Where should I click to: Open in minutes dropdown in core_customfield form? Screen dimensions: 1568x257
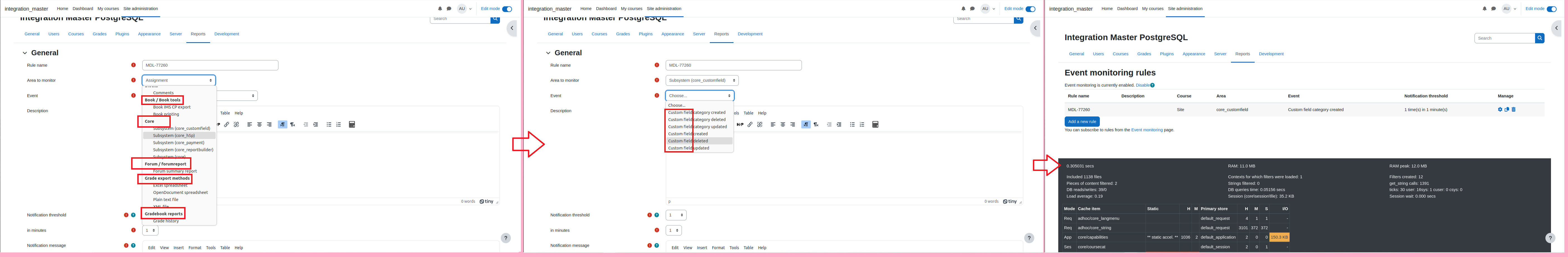click(674, 230)
